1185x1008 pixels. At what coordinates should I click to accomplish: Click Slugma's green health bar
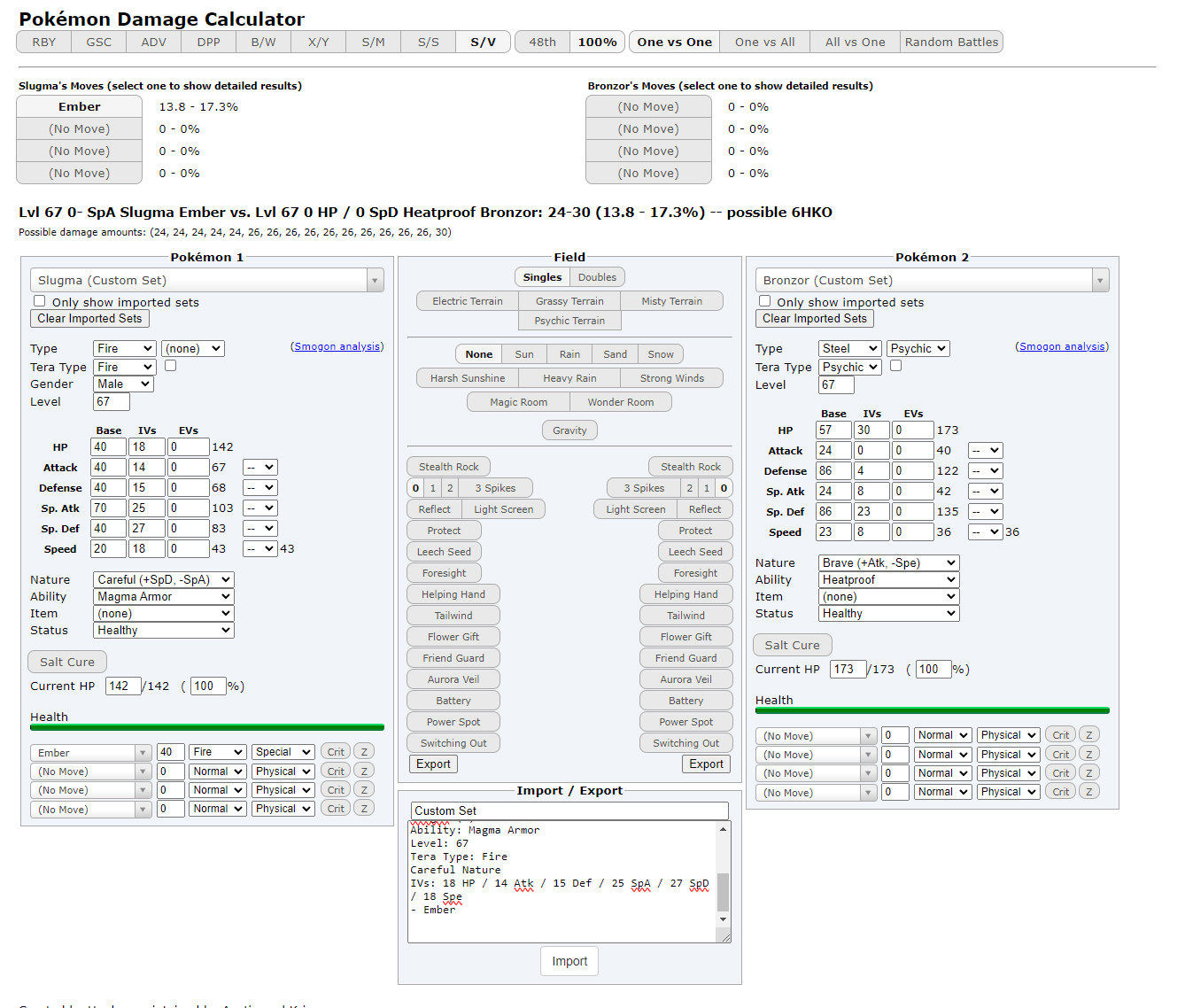coord(207,727)
